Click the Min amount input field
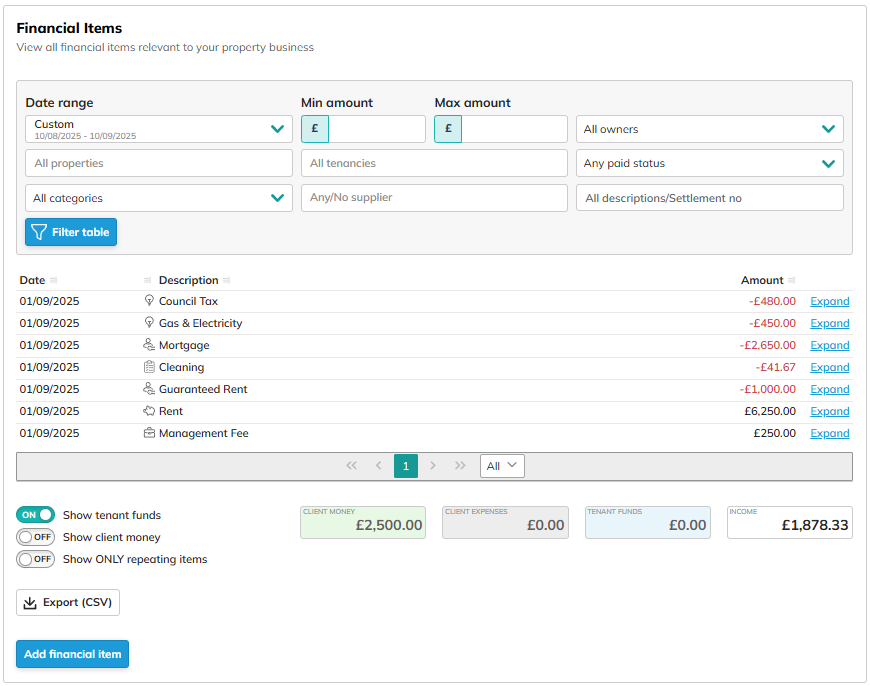This screenshot has width=870, height=686. click(376, 129)
